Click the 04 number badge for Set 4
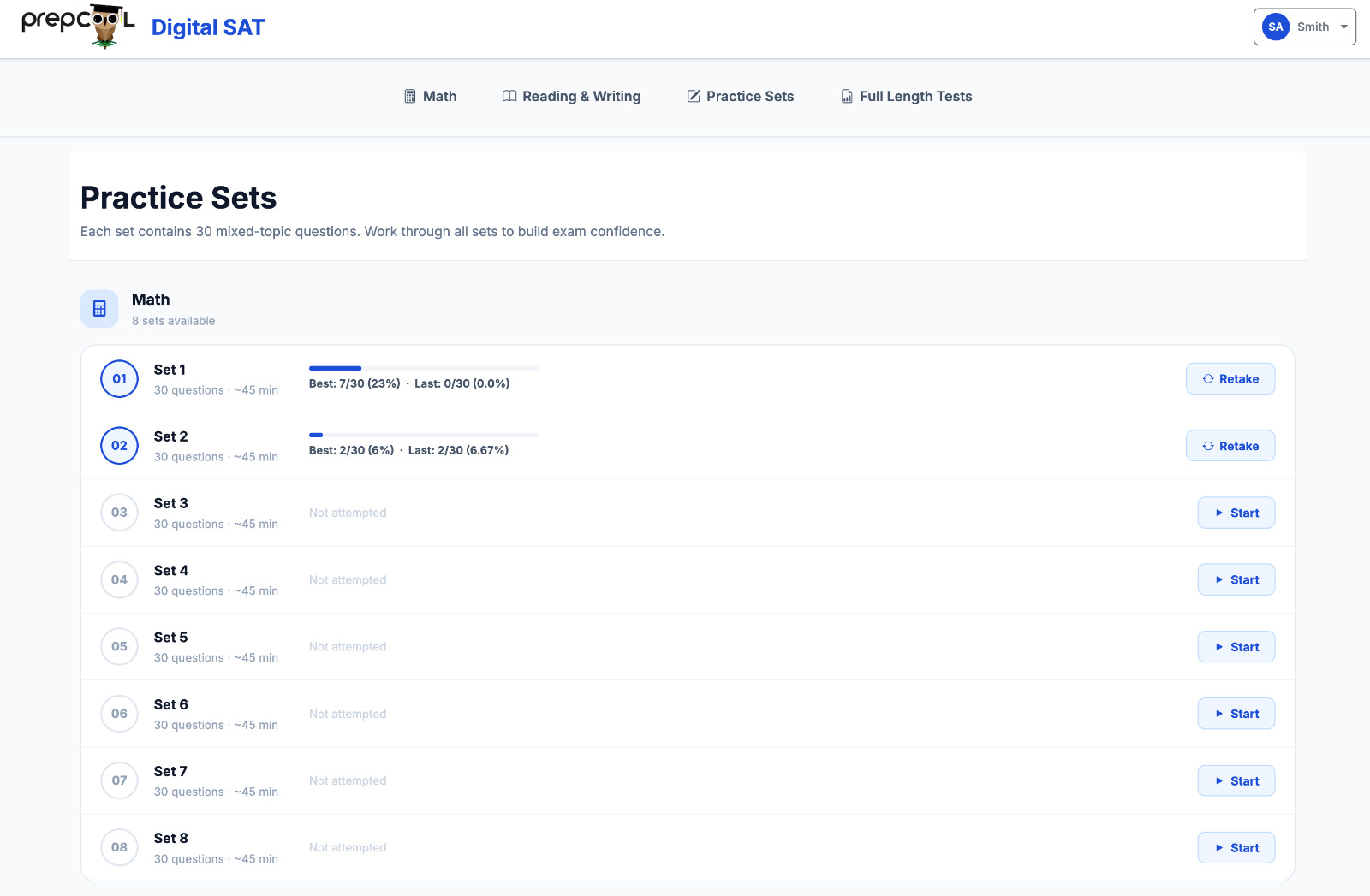Screen dimensions: 1370x896 (x=119, y=579)
